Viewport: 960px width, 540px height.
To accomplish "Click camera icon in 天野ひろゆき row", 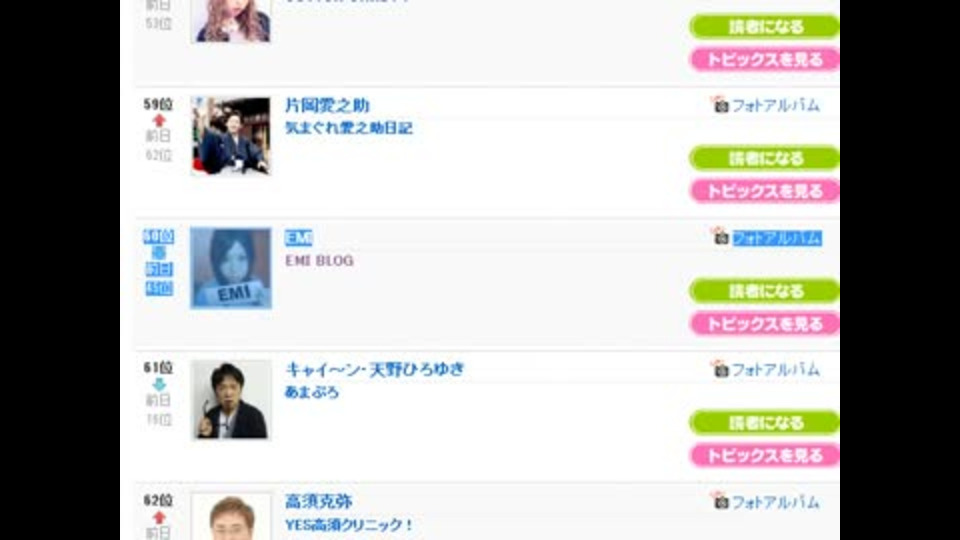I will pos(720,369).
